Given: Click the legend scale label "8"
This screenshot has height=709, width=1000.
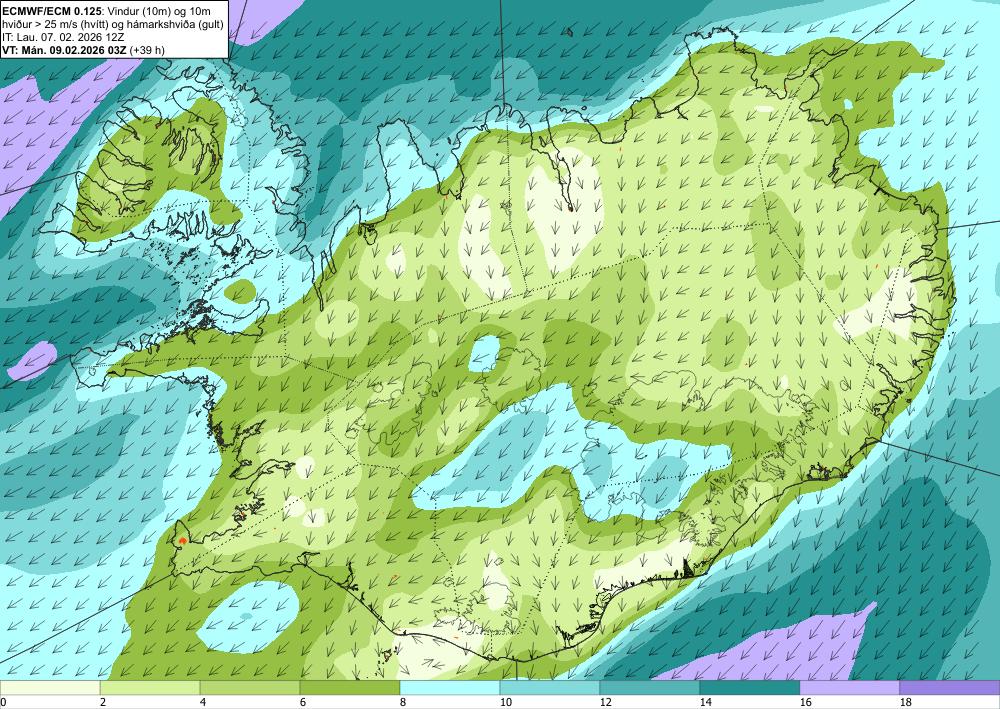Looking at the screenshot, I should [403, 702].
